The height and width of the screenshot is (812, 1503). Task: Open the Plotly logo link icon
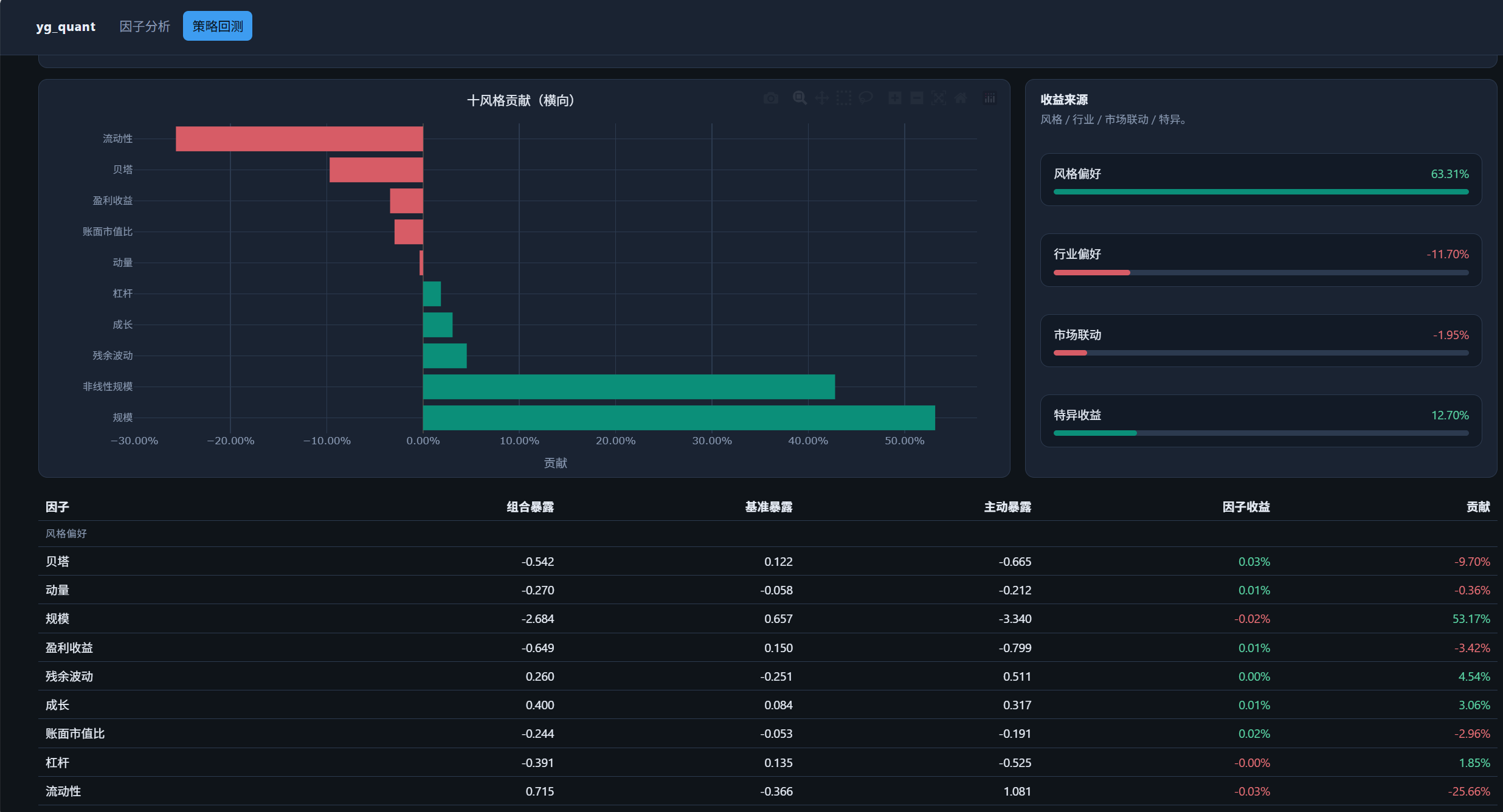[x=989, y=98]
